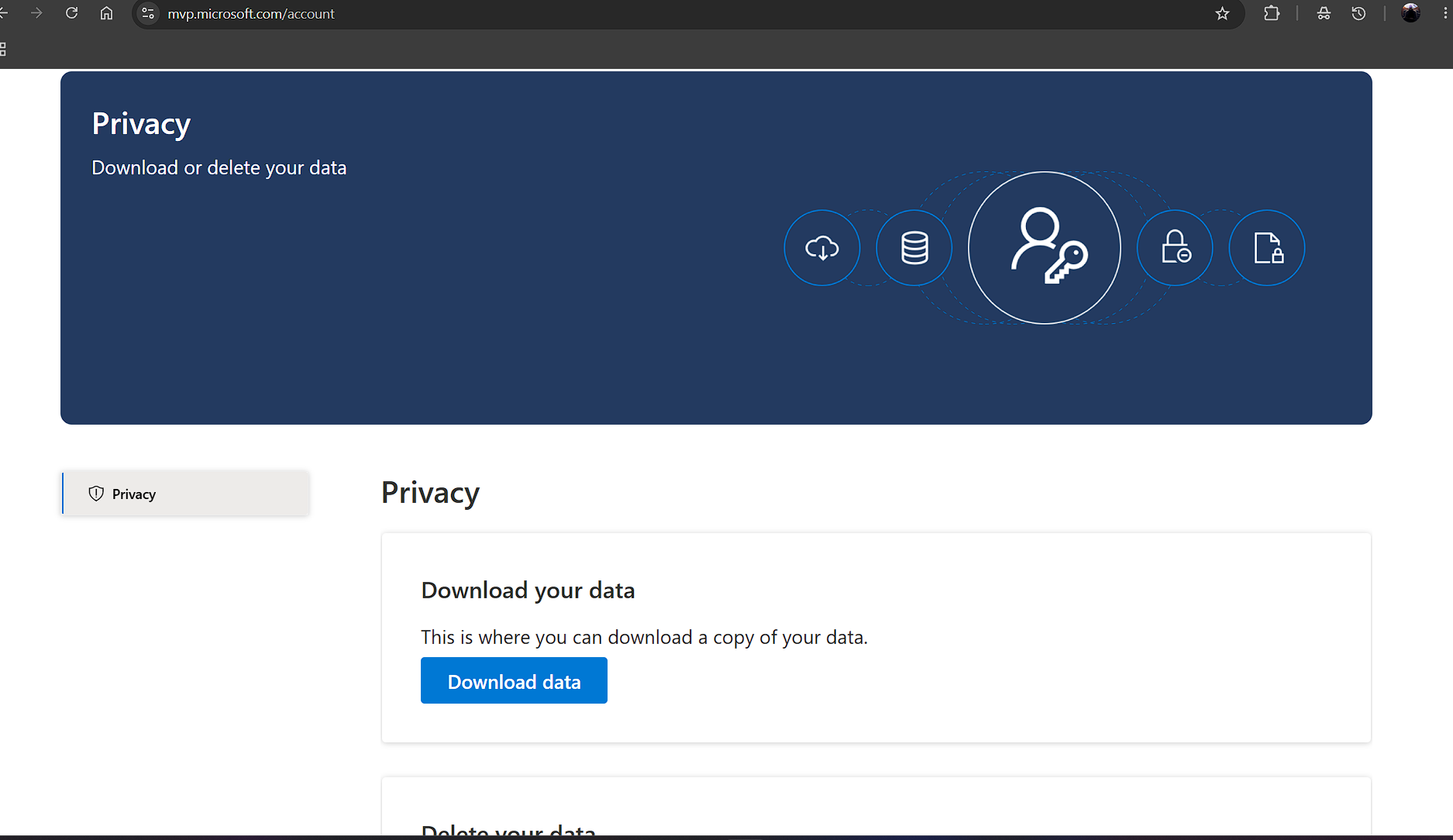1453x840 pixels.
Task: Click the 'Download your data' heading
Action: click(x=528, y=590)
